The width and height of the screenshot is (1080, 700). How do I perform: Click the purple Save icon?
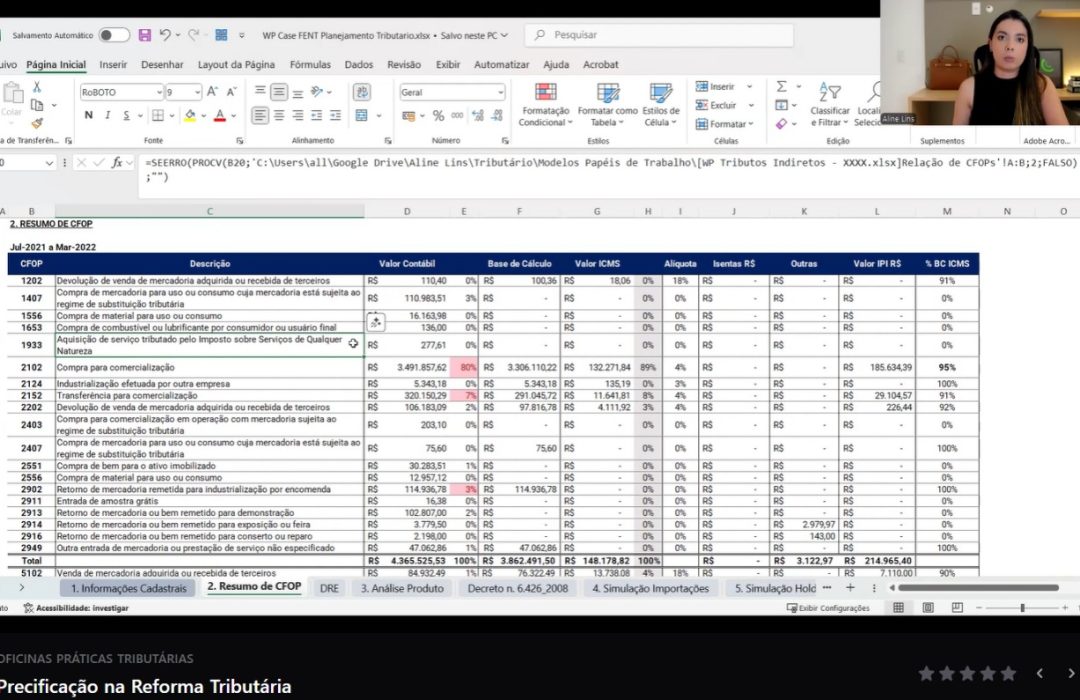(x=145, y=35)
